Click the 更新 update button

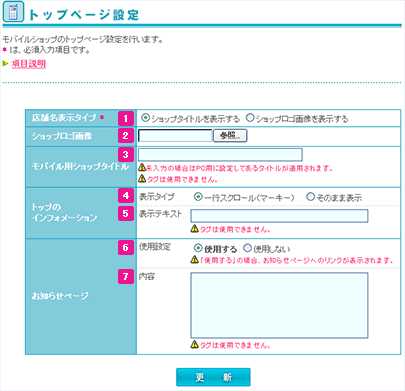pyautogui.click(x=213, y=377)
